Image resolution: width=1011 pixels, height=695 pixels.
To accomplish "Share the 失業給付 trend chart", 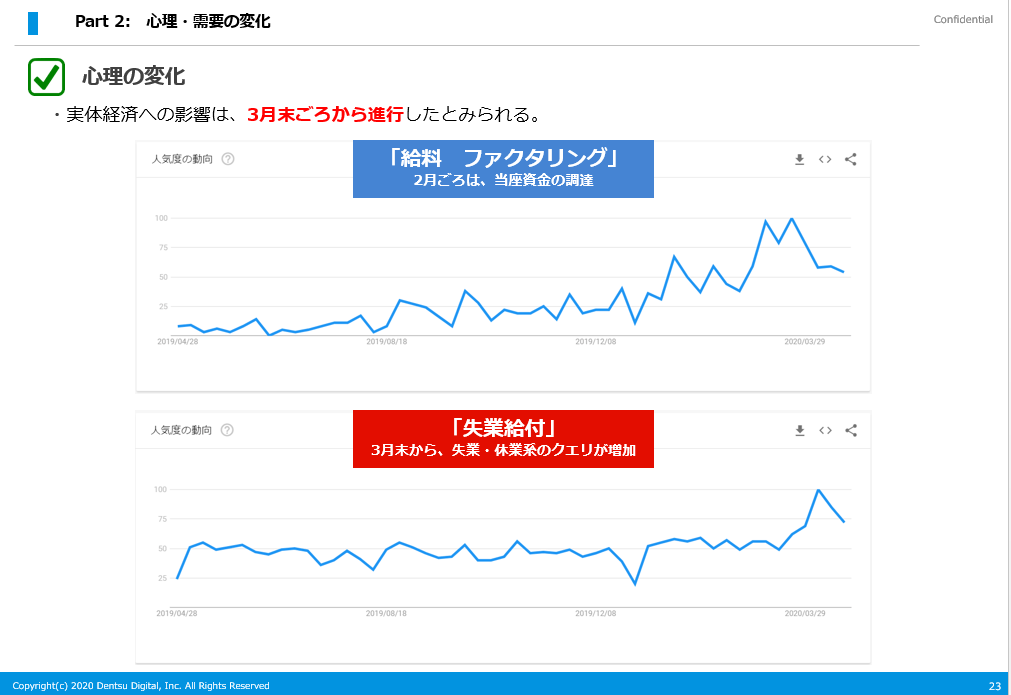I will (851, 430).
